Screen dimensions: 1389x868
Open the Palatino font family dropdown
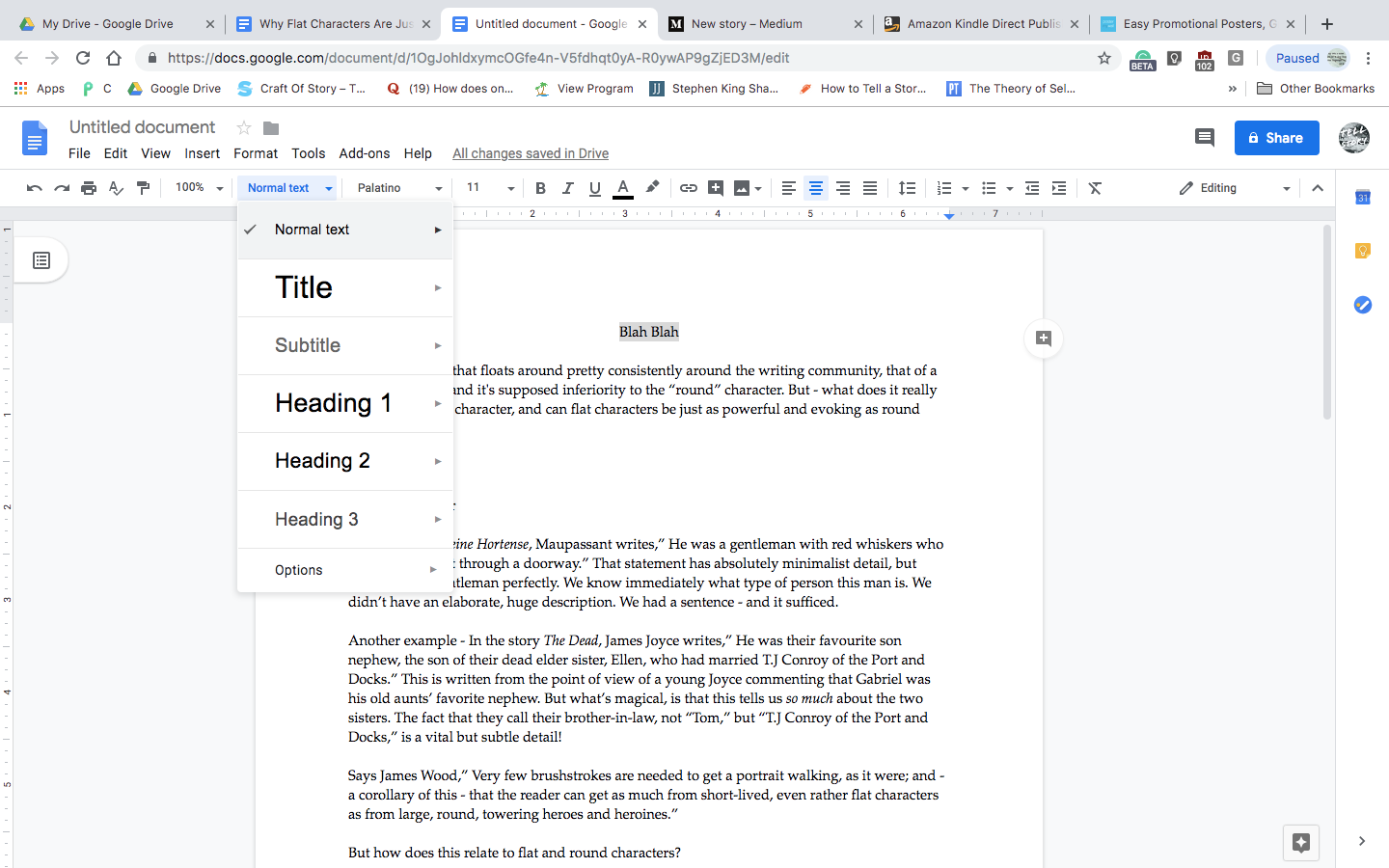coord(395,188)
